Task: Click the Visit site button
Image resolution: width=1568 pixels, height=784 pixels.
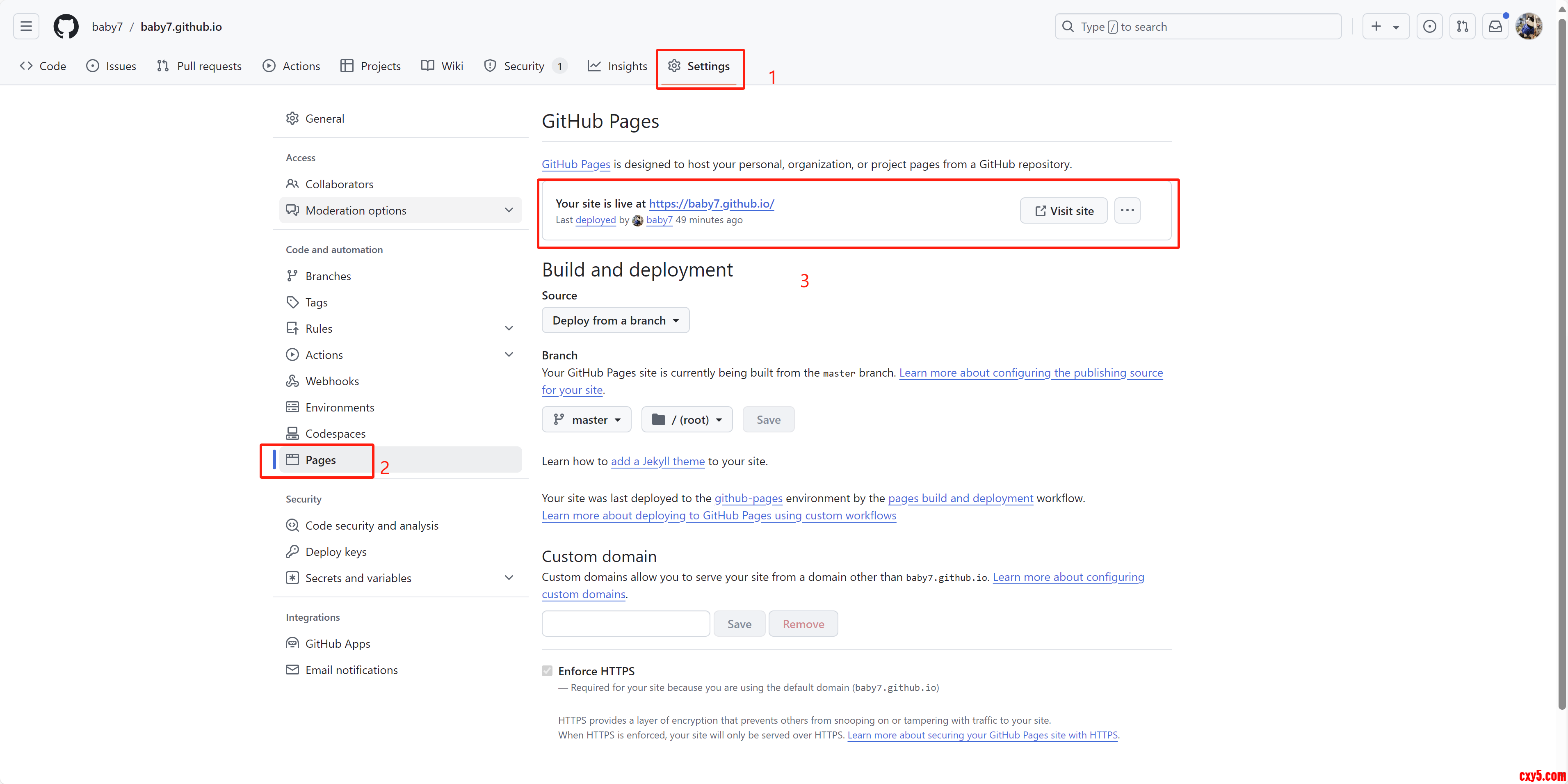Action: (x=1064, y=210)
